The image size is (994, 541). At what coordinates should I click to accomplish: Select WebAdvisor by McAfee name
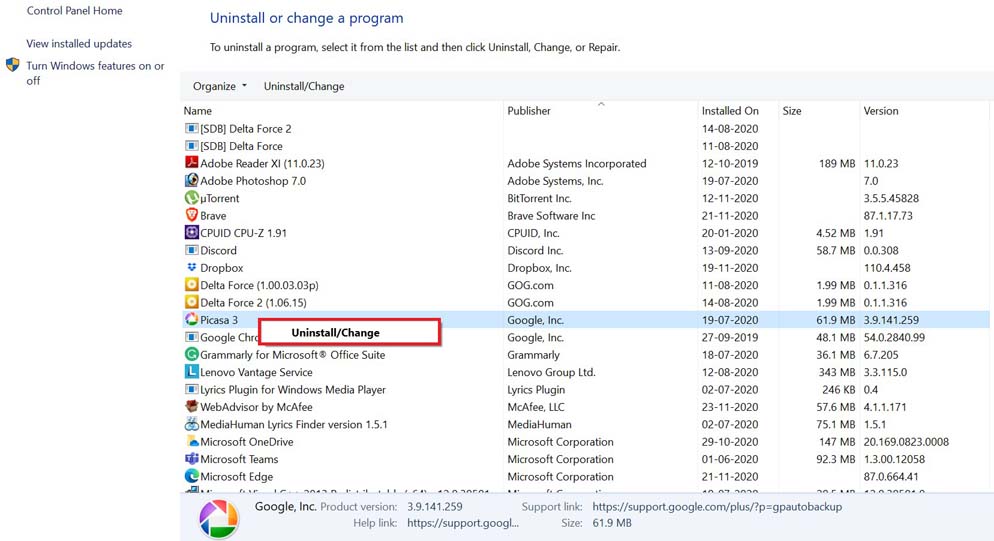point(256,407)
